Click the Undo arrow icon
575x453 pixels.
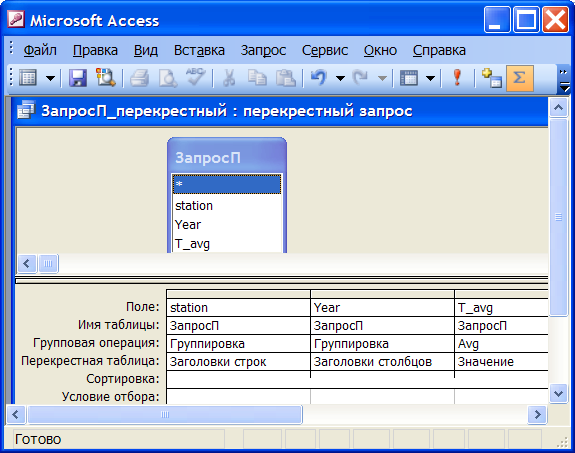[x=318, y=78]
